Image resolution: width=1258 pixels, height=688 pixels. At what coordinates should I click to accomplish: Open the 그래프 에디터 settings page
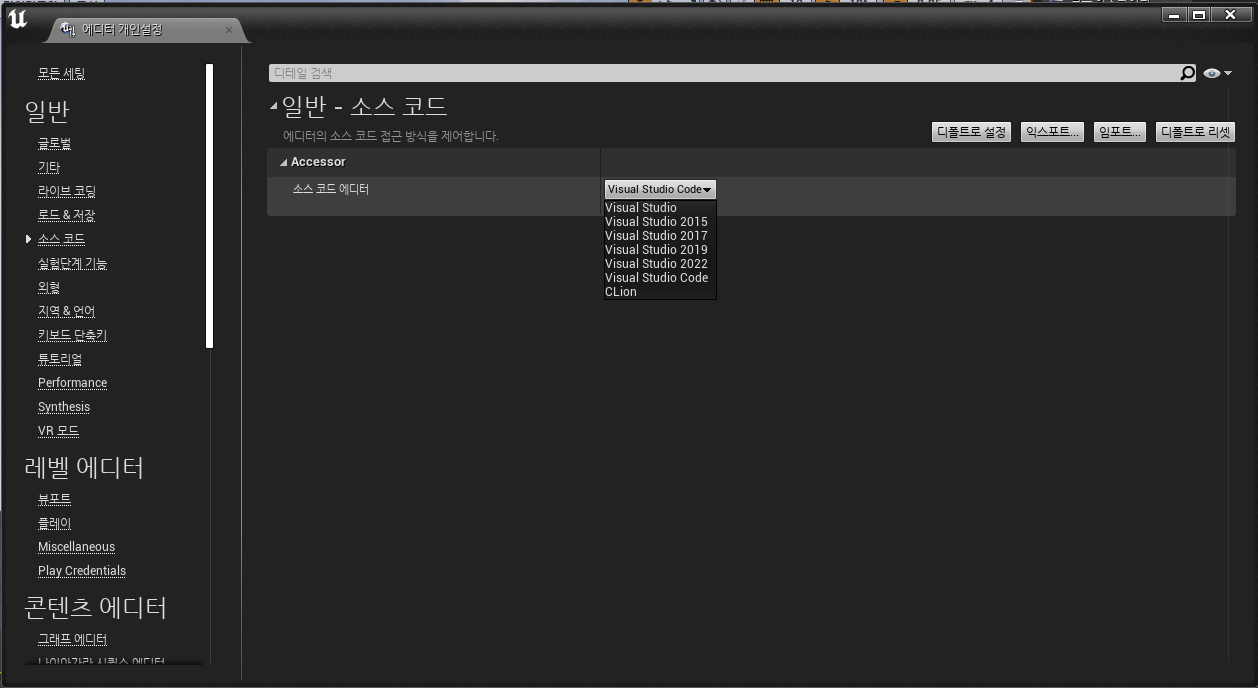(73, 639)
